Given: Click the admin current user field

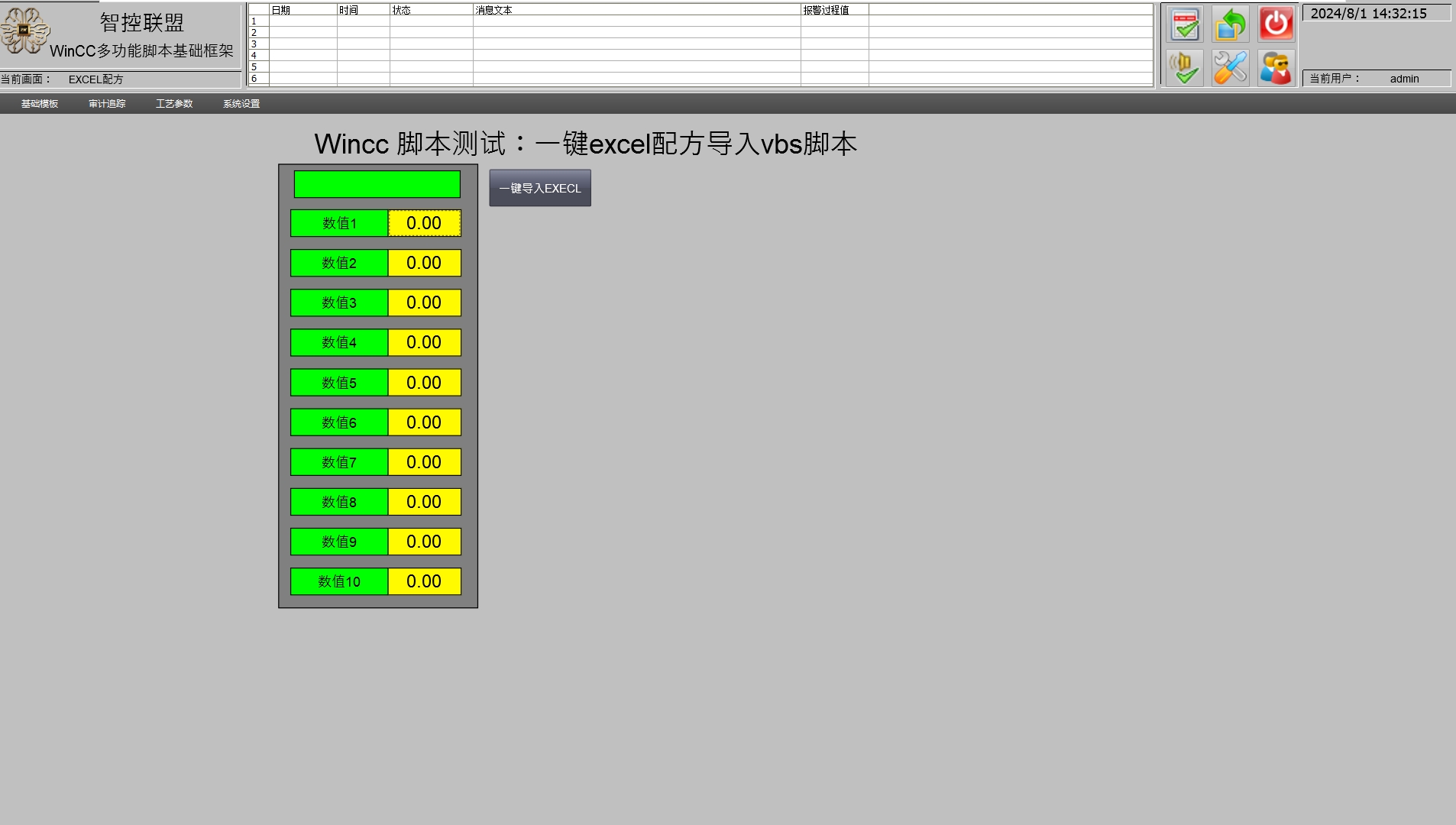Looking at the screenshot, I should (1404, 79).
